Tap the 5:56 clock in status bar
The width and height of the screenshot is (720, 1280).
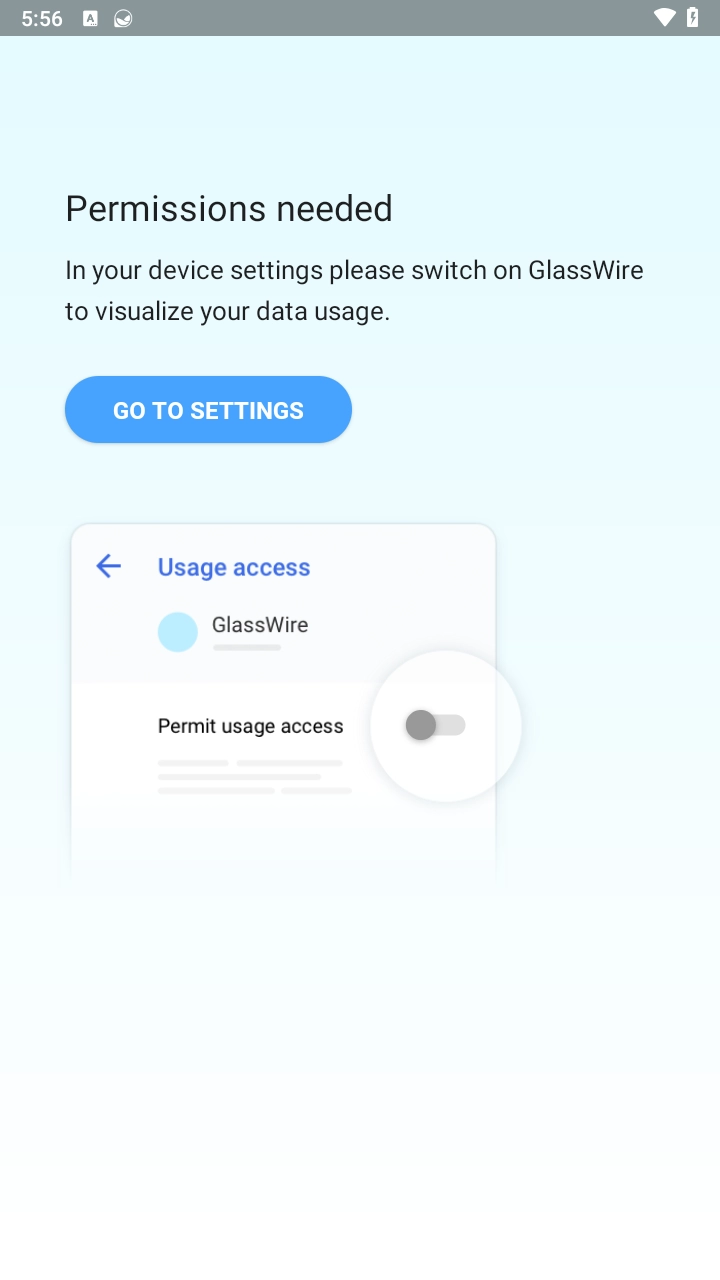[42, 18]
